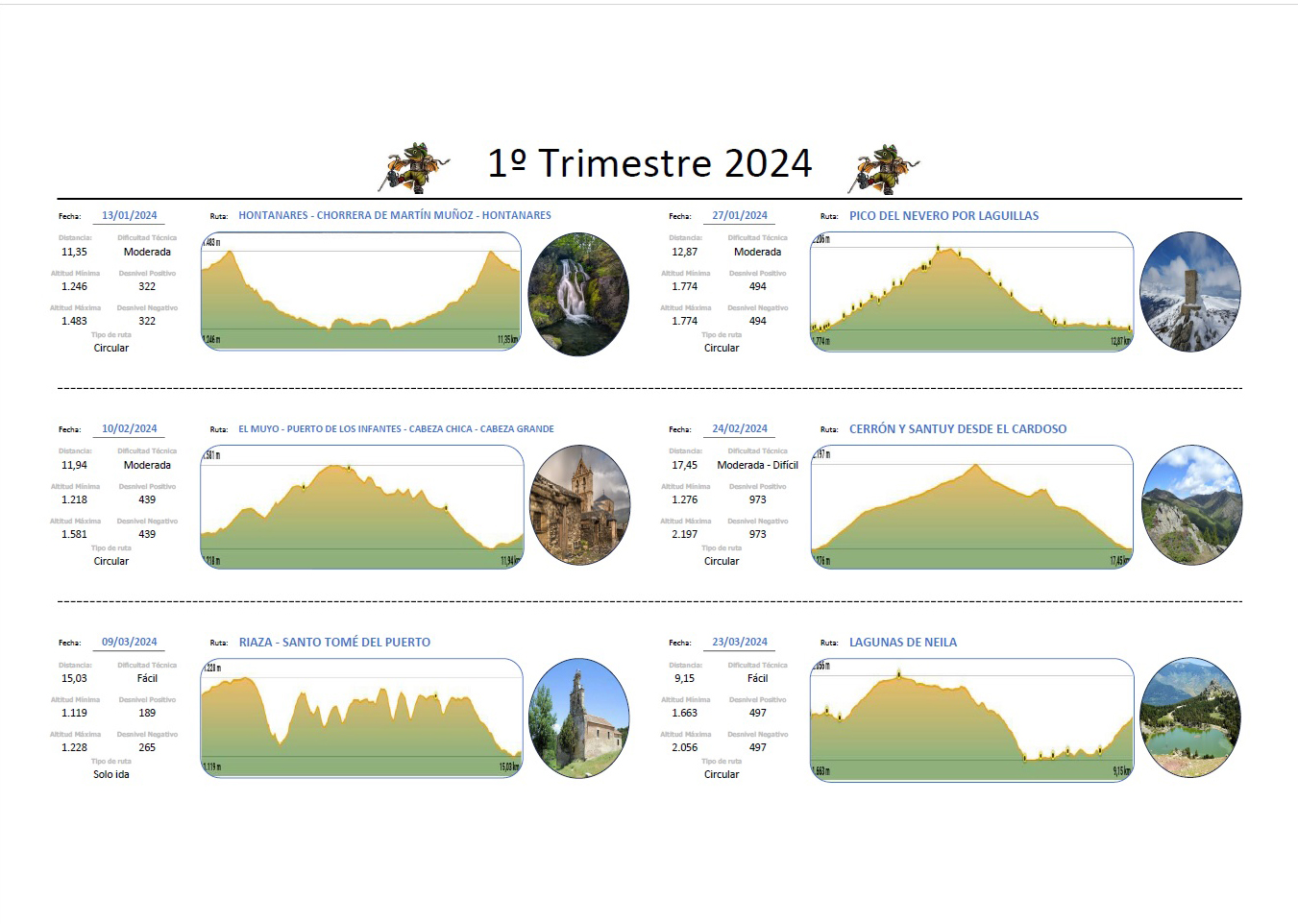Click route title 'CERRÓN Y SANTUY DESDE EL CARDOSO'
The width and height of the screenshot is (1298, 924).
(x=958, y=429)
